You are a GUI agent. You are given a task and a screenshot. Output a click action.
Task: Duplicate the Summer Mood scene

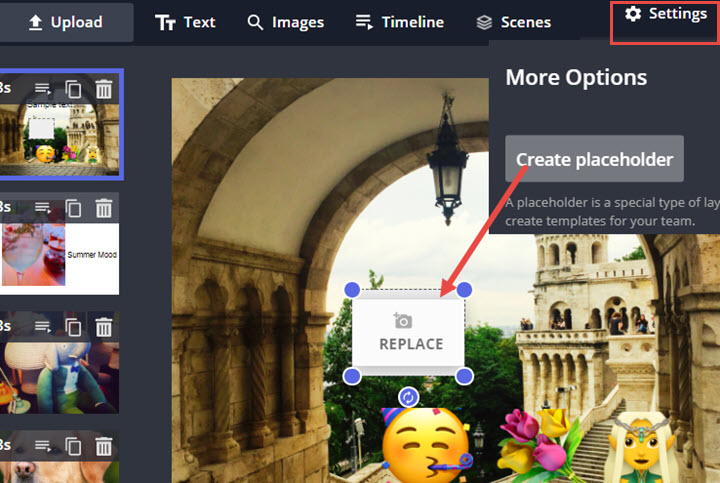pos(73,208)
